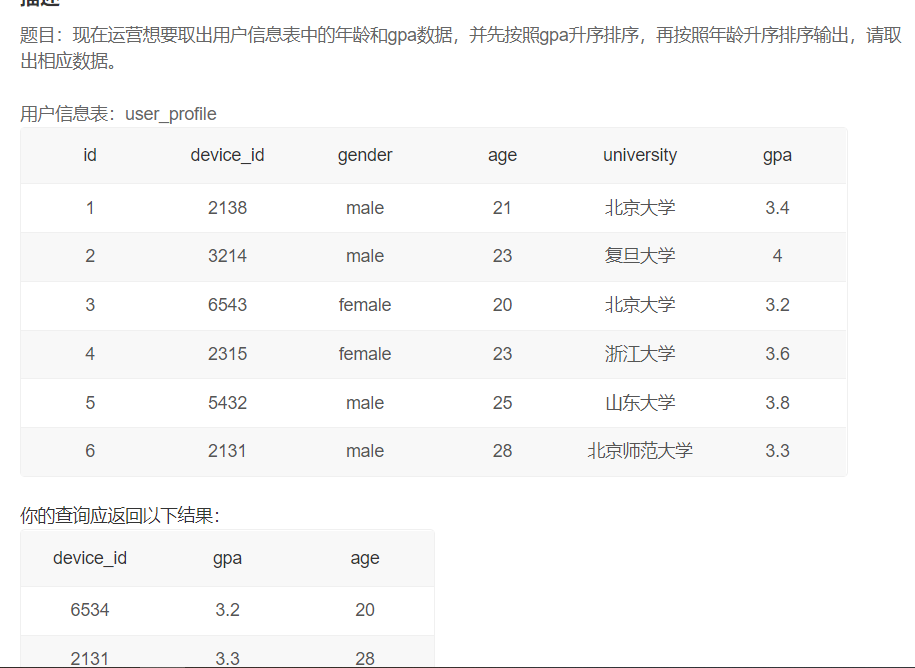Click the gpa value 3.4
This screenshot has width=915, height=668.
[x=777, y=208]
